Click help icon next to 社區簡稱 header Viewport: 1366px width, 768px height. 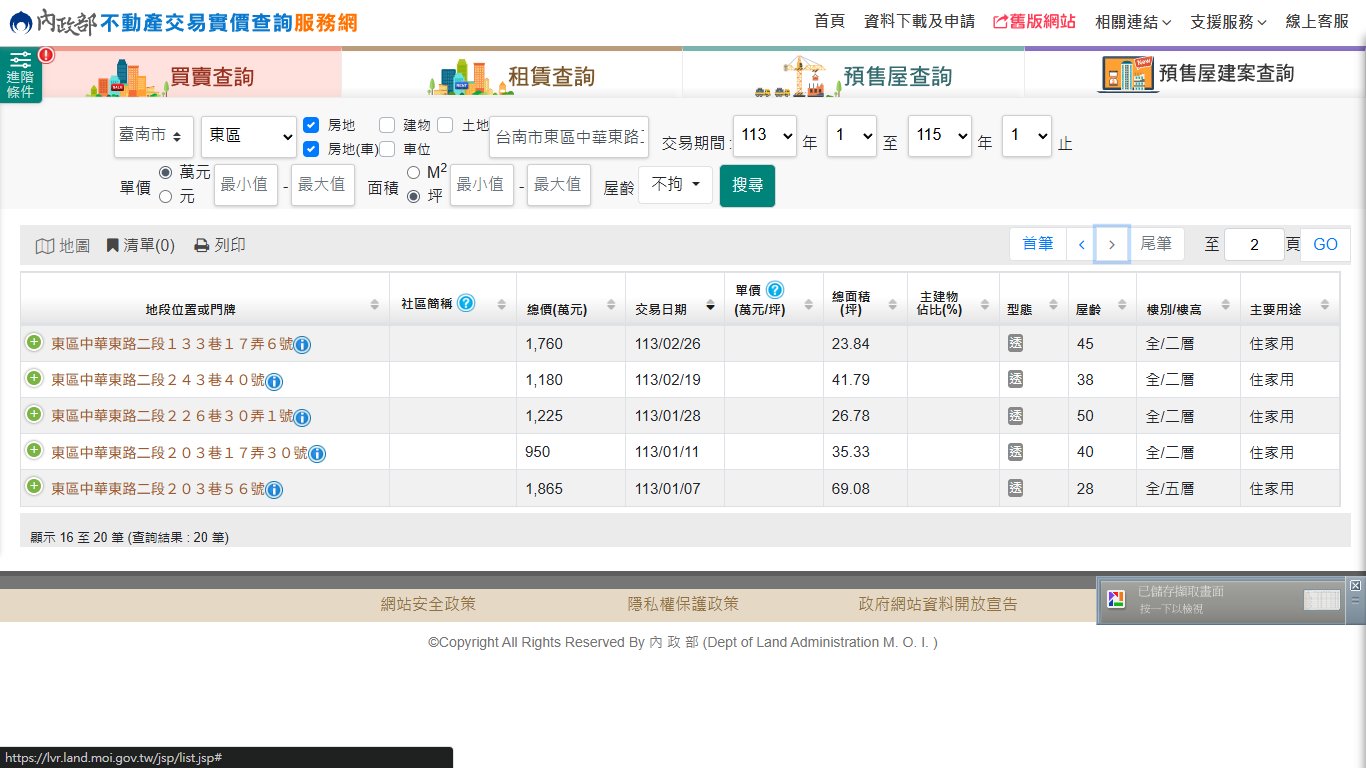[466, 303]
